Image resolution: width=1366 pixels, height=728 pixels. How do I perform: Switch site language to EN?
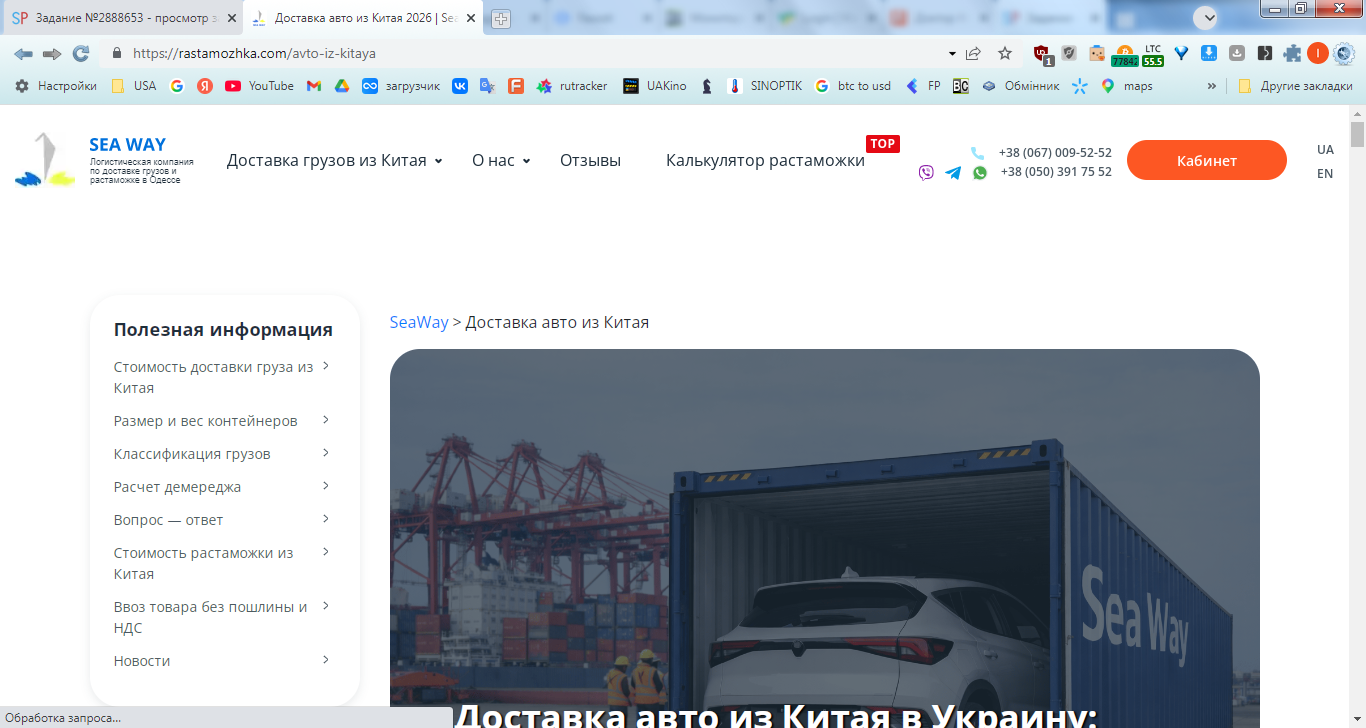click(1325, 174)
